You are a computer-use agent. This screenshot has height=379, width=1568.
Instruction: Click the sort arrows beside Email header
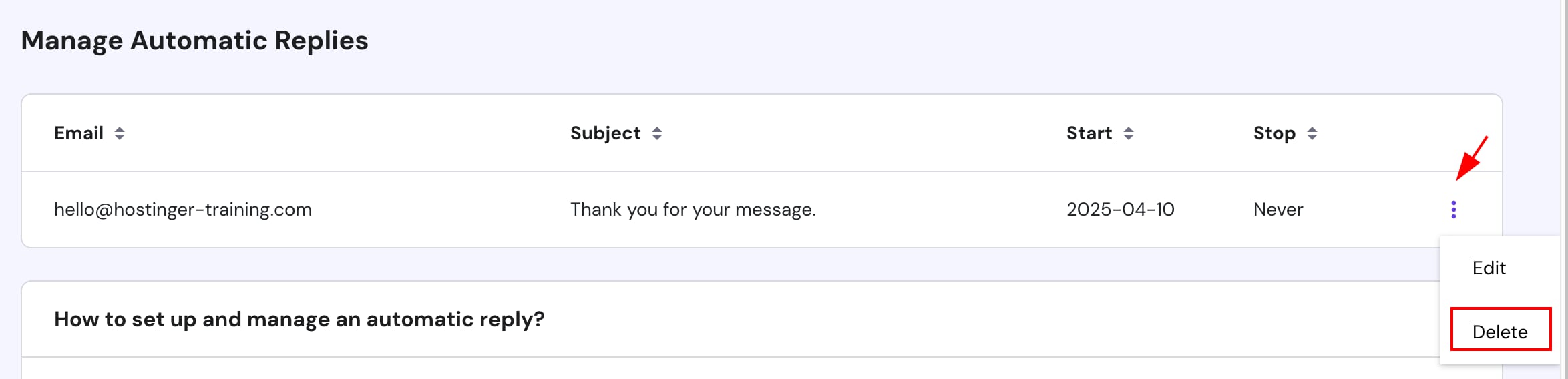tap(120, 133)
